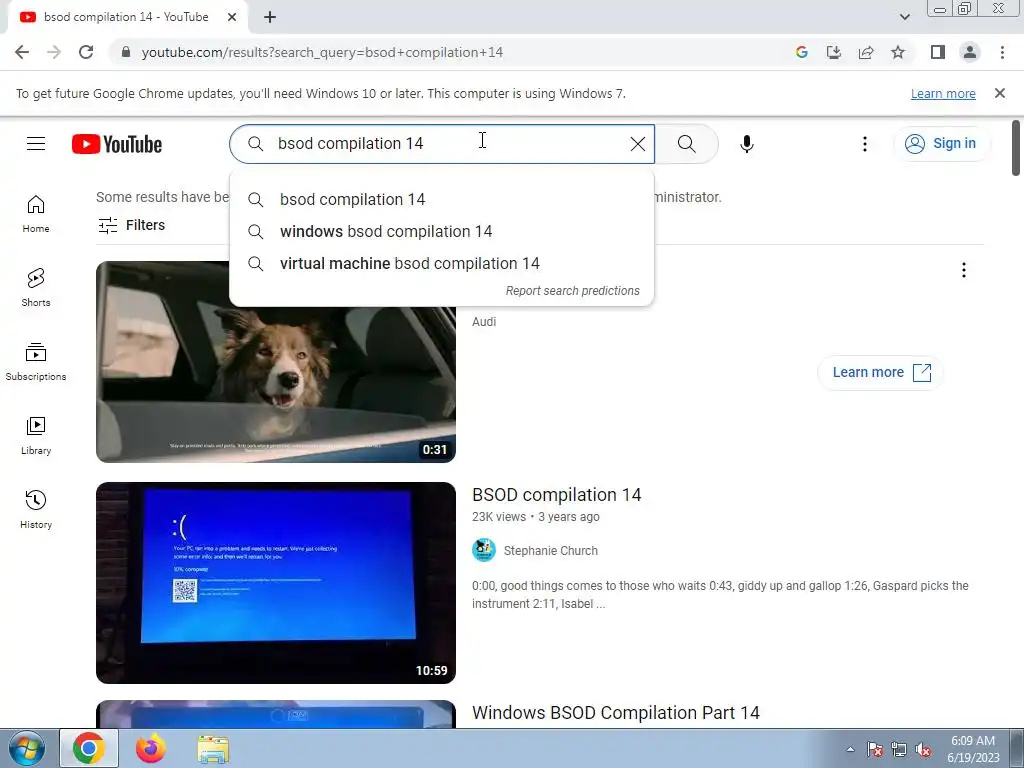Screen dimensions: 1024x768
Task: Bookmark this page with the star icon
Action: click(898, 52)
